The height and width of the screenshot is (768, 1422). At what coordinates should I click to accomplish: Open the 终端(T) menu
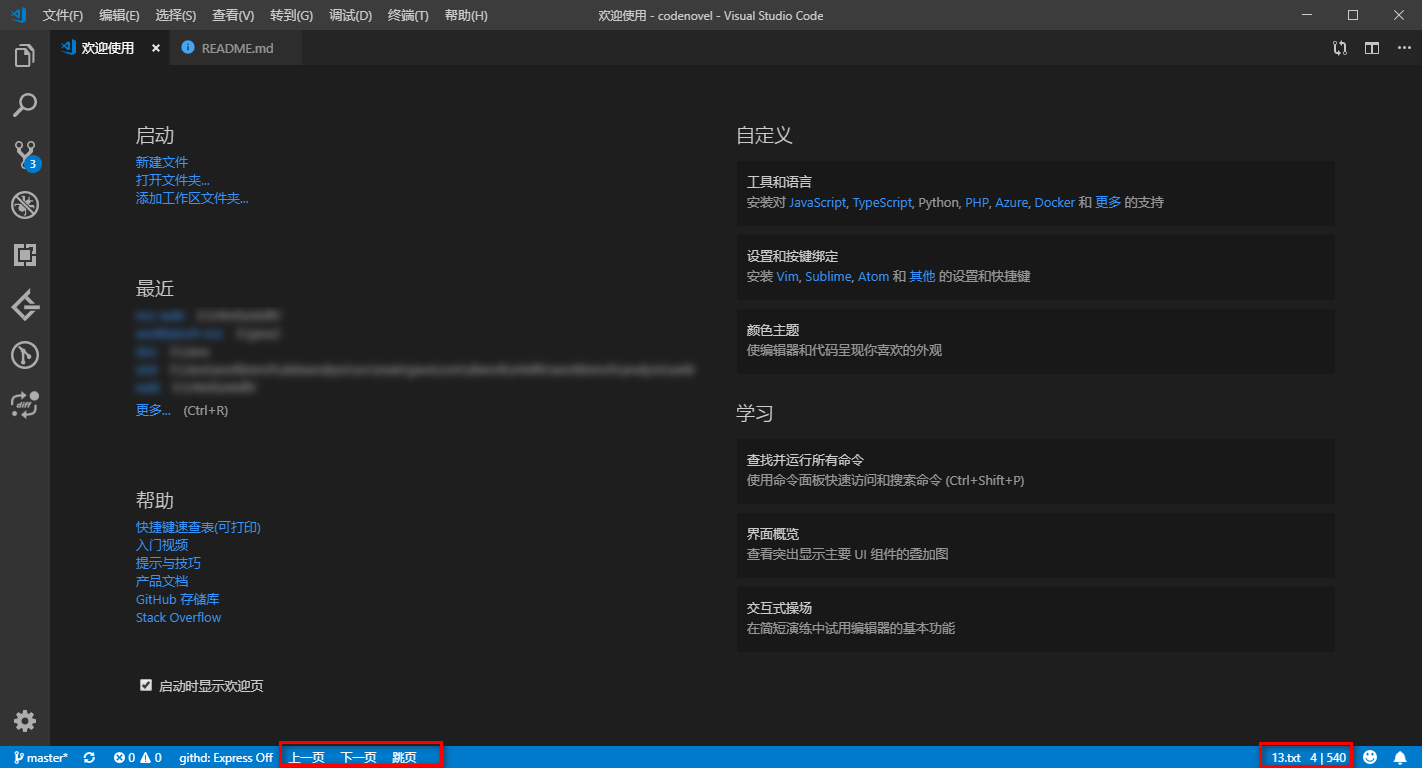coord(408,16)
